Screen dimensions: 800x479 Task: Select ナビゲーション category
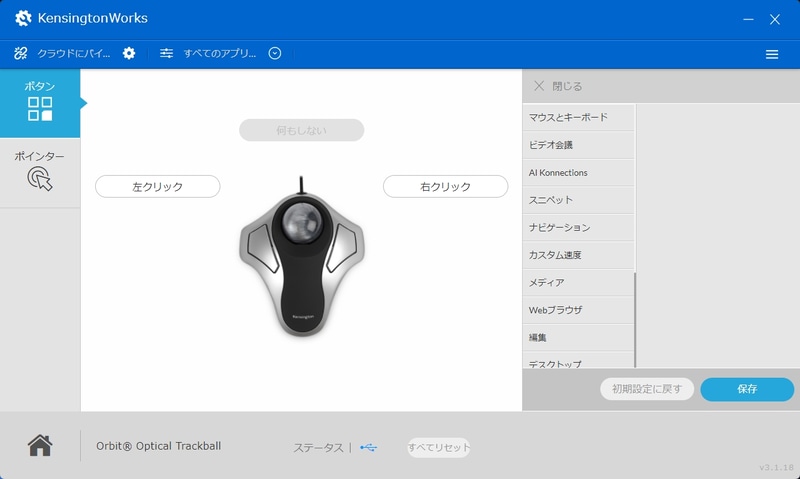click(578, 228)
